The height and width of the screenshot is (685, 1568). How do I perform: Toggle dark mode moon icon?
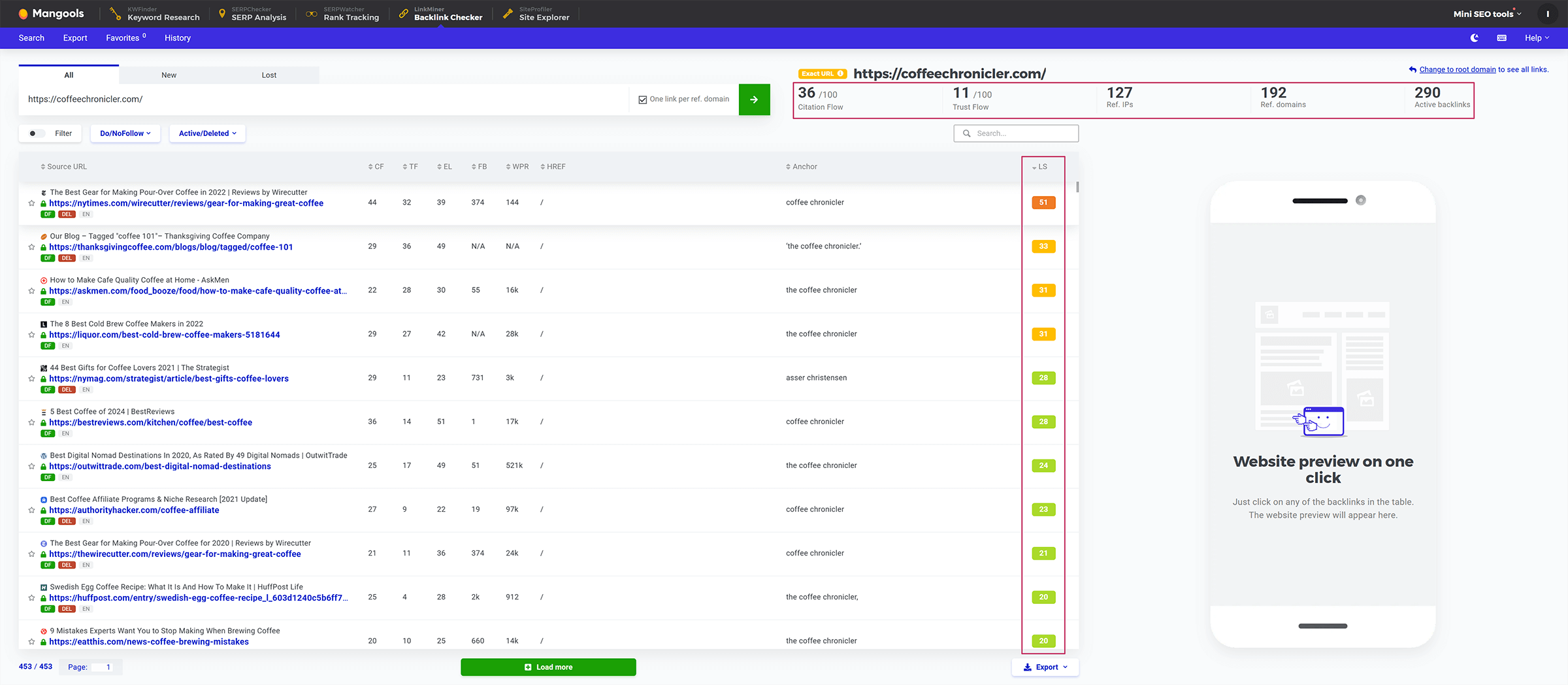(1475, 38)
